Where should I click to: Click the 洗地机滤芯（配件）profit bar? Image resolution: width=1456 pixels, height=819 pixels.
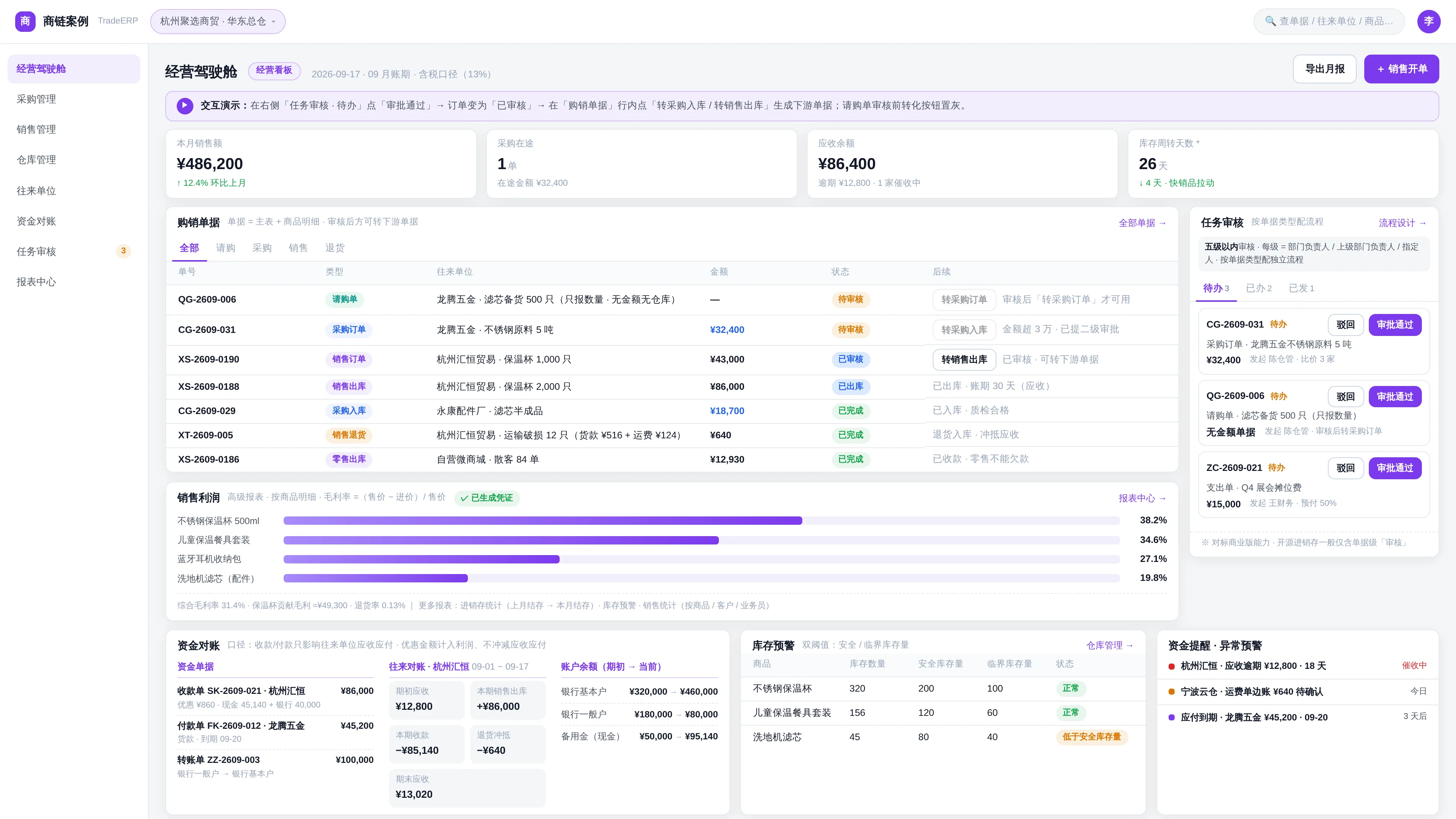point(701,578)
